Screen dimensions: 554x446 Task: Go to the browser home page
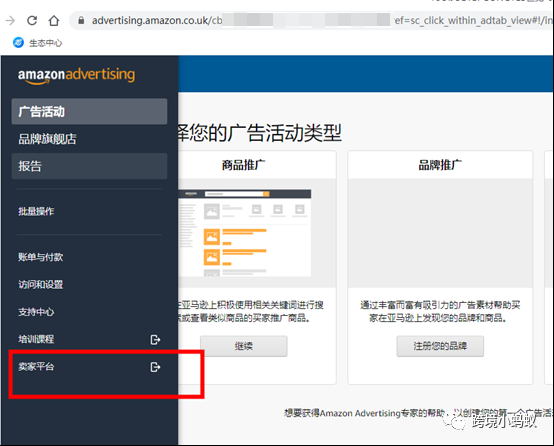tap(54, 20)
